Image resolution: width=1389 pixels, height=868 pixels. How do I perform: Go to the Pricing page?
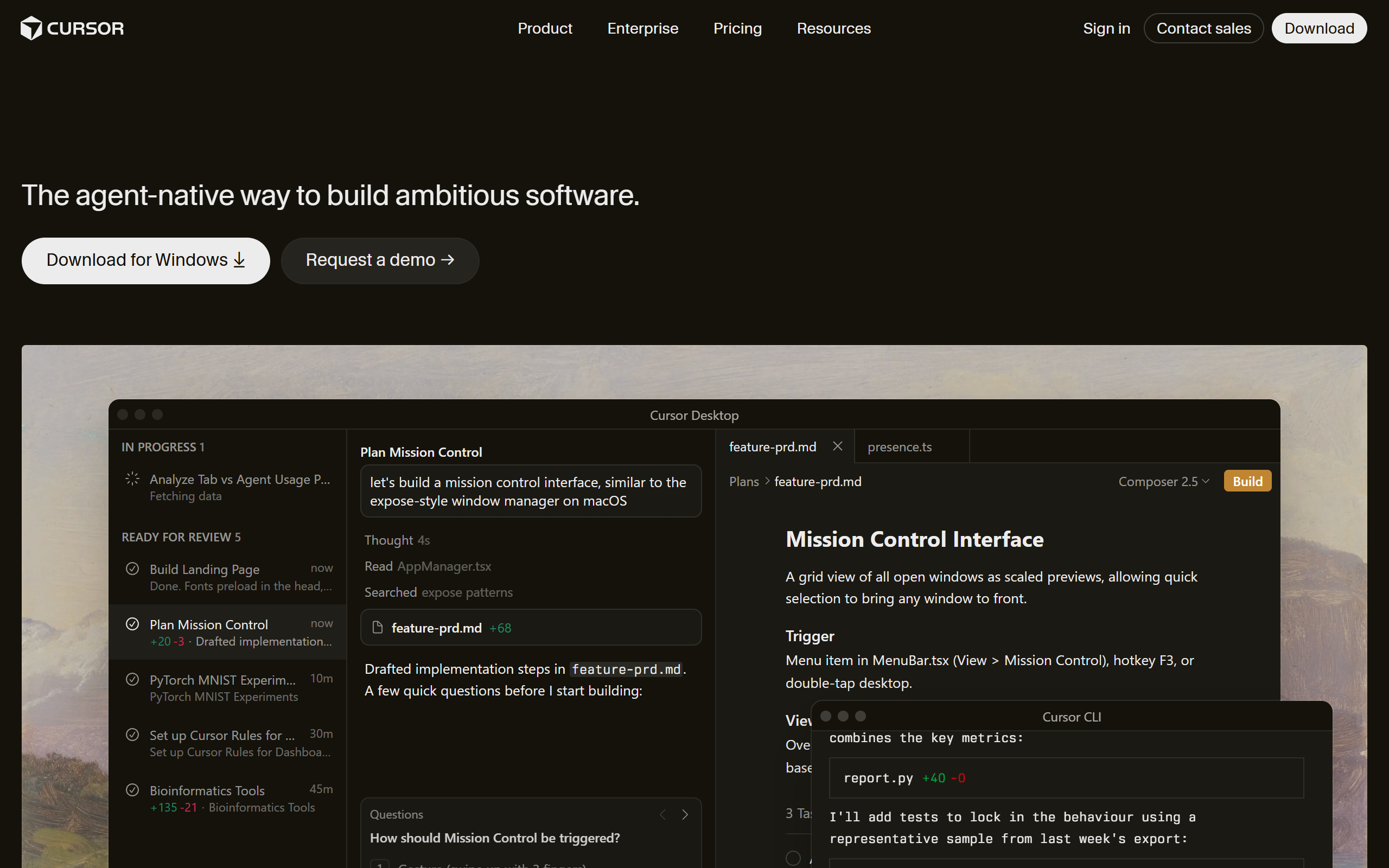click(737, 28)
